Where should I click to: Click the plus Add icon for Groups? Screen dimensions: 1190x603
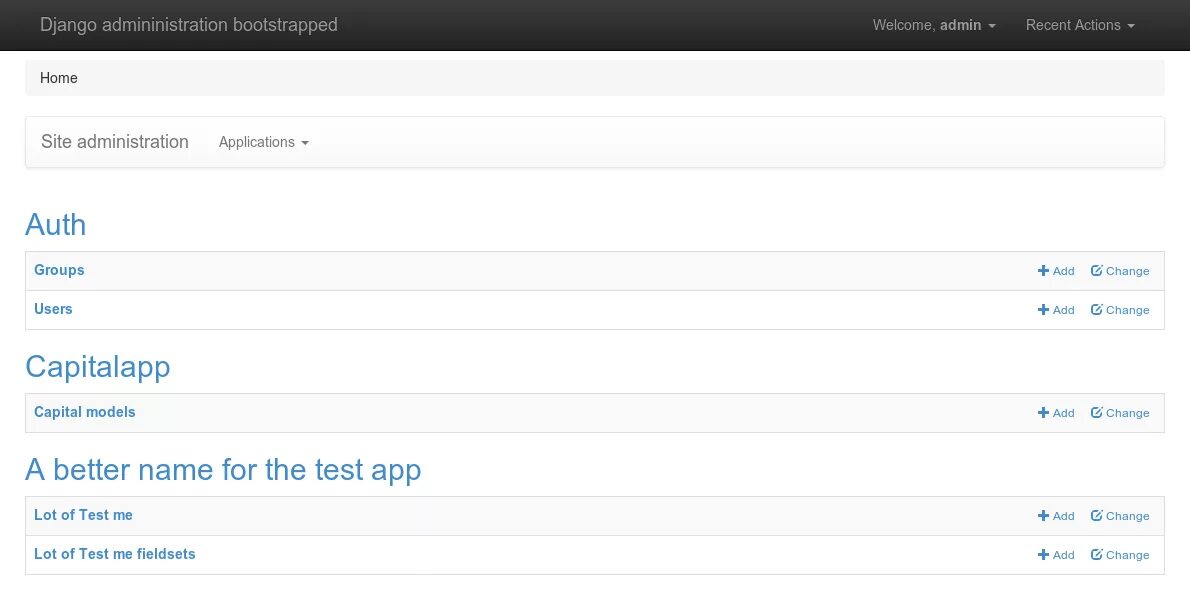pos(1043,271)
